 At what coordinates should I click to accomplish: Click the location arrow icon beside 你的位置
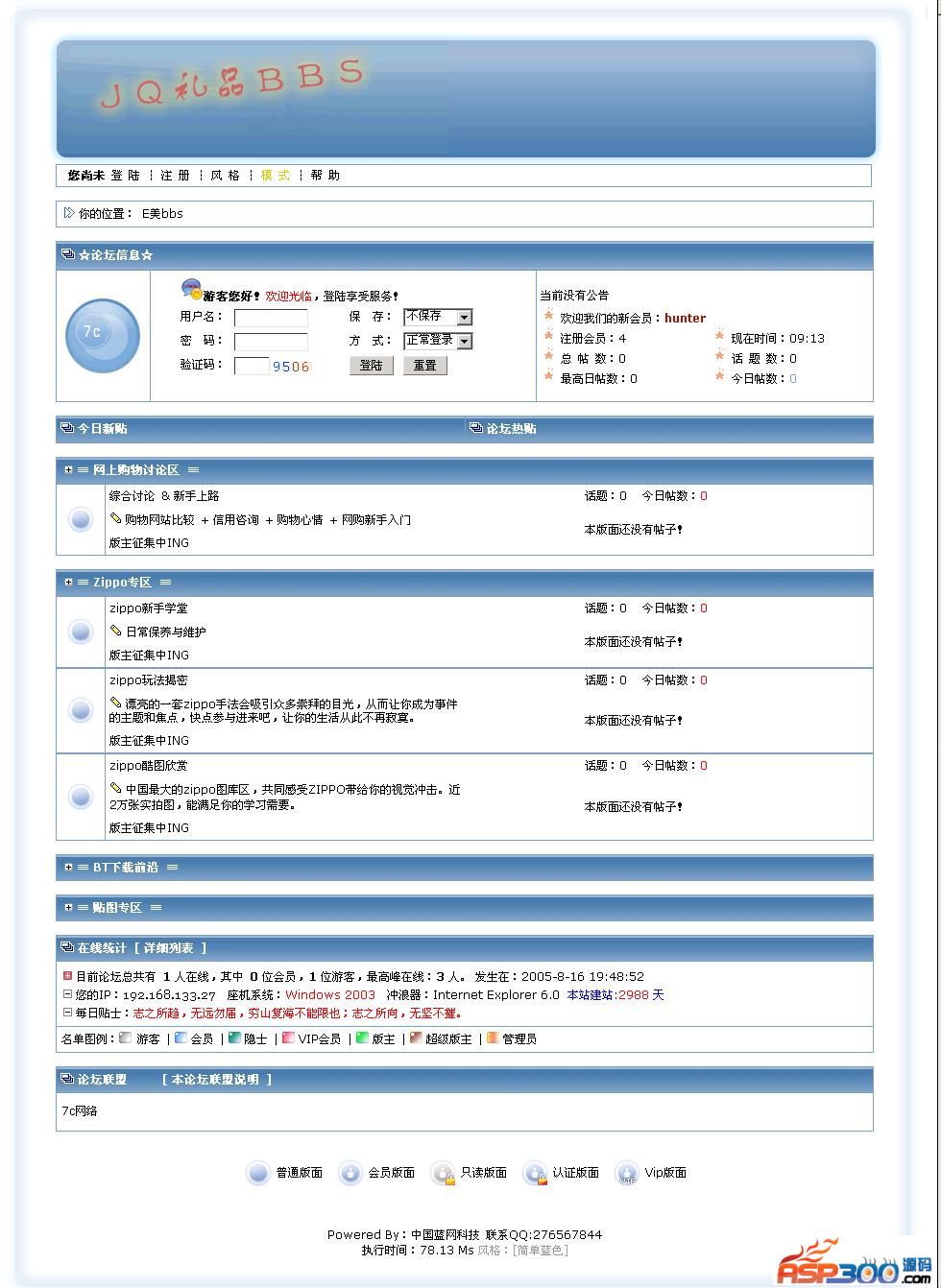pos(69,213)
